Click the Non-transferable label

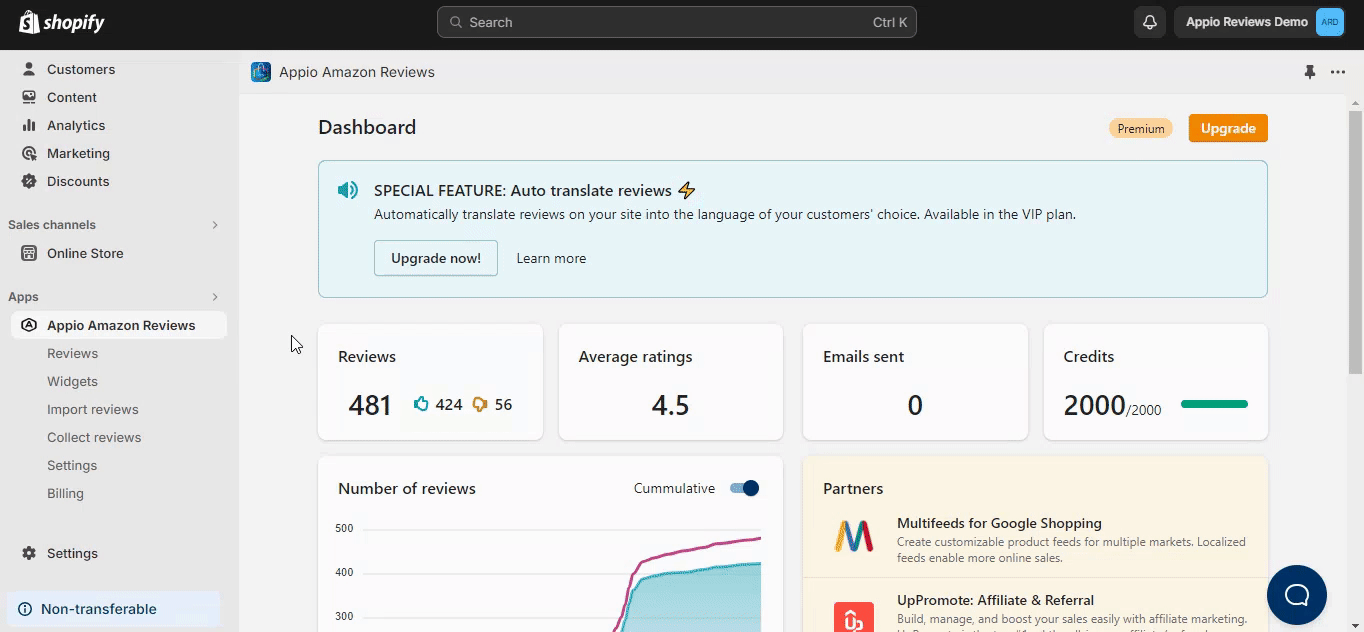99,609
